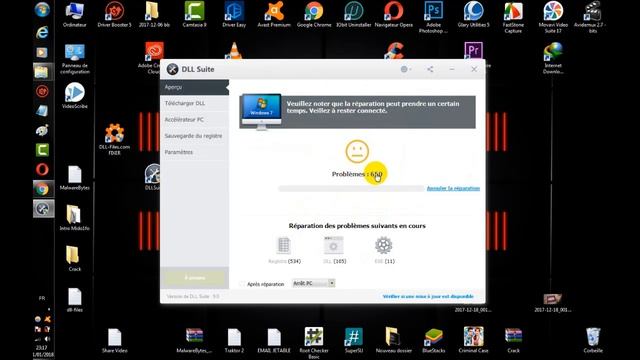This screenshot has width=640, height=360.
Task: Open the Corbeille recycle bin icon
Action: point(593,340)
